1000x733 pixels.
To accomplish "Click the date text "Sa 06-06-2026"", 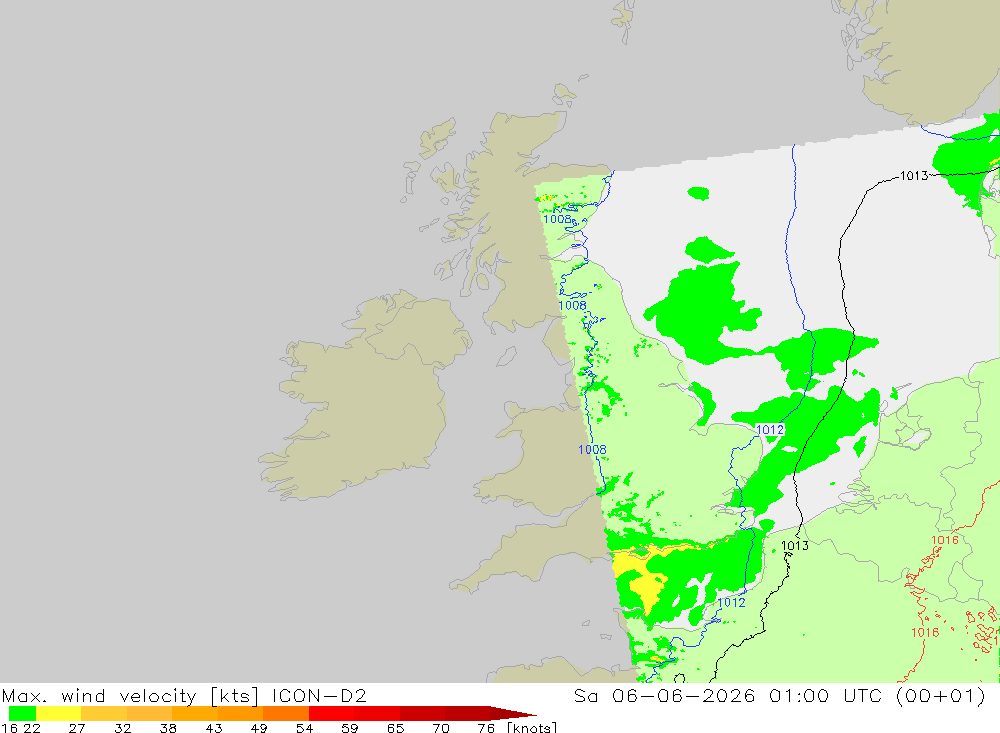I will click(664, 695).
